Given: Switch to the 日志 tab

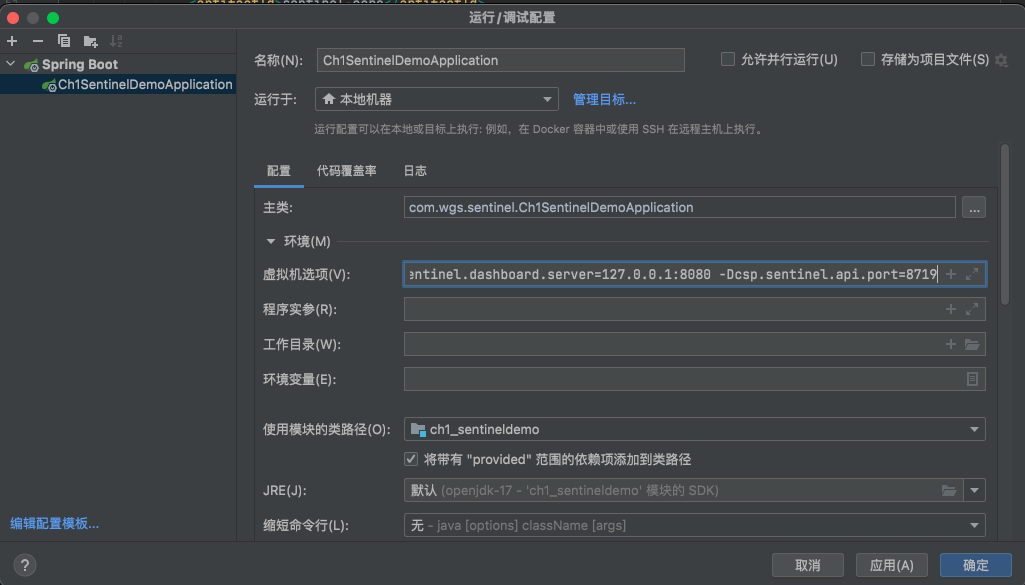Looking at the screenshot, I should (415, 171).
